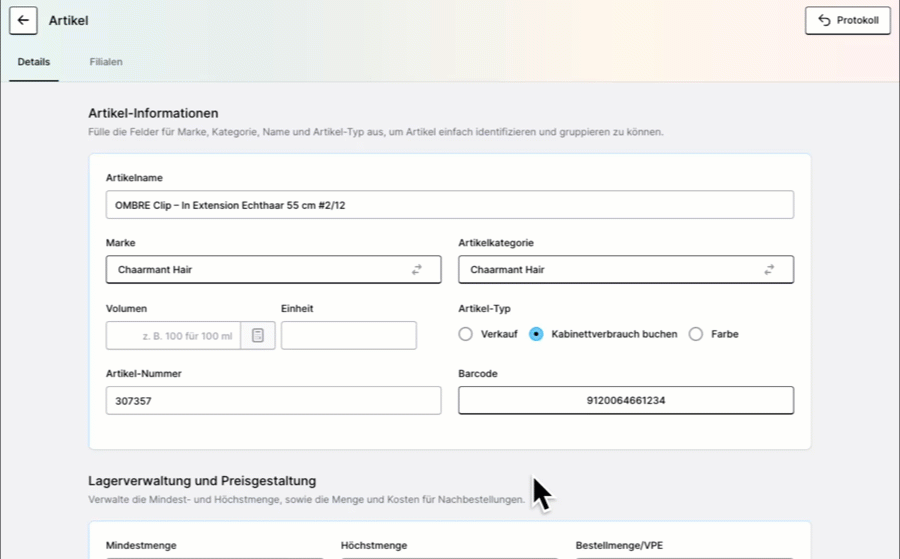This screenshot has width=900, height=559.
Task: Select the Verkauf radio button
Action: click(466, 334)
